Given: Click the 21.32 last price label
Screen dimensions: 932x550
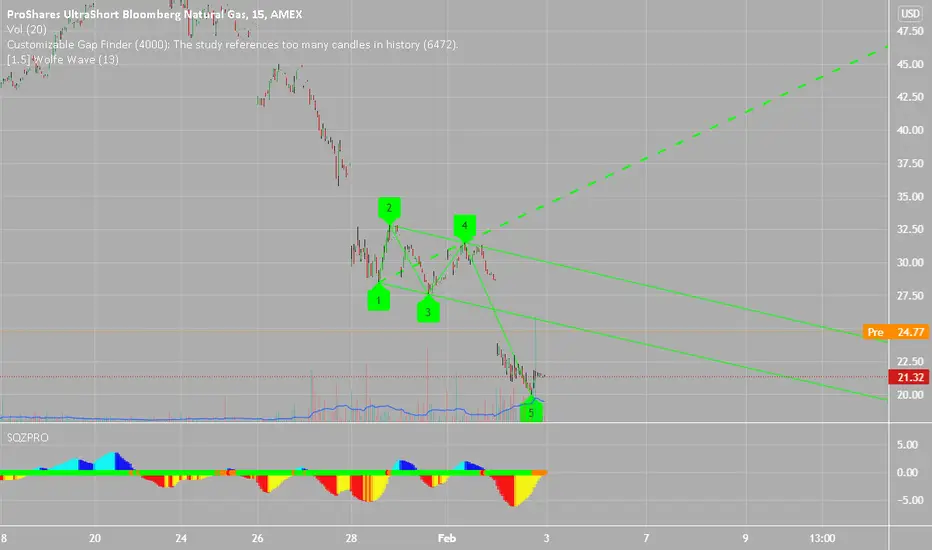Looking at the screenshot, I should tap(909, 377).
